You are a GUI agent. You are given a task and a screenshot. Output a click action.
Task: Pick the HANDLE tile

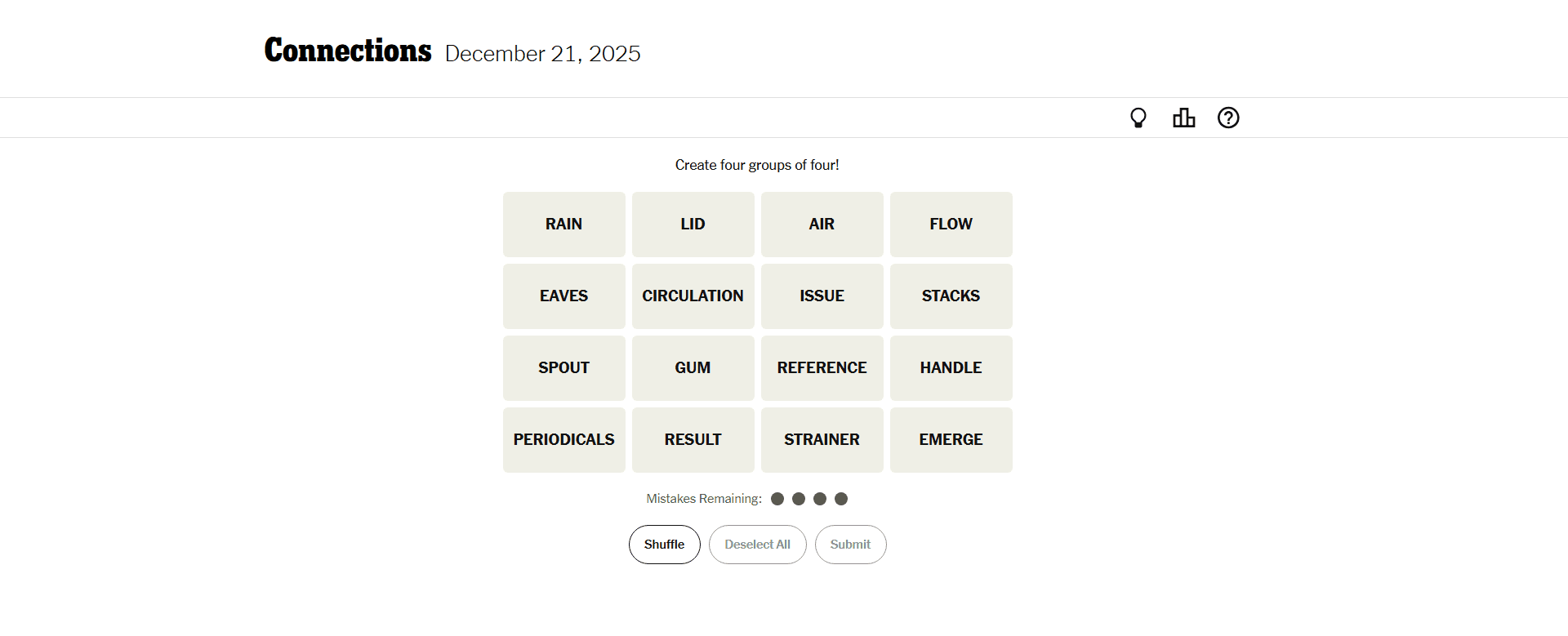[x=951, y=368]
